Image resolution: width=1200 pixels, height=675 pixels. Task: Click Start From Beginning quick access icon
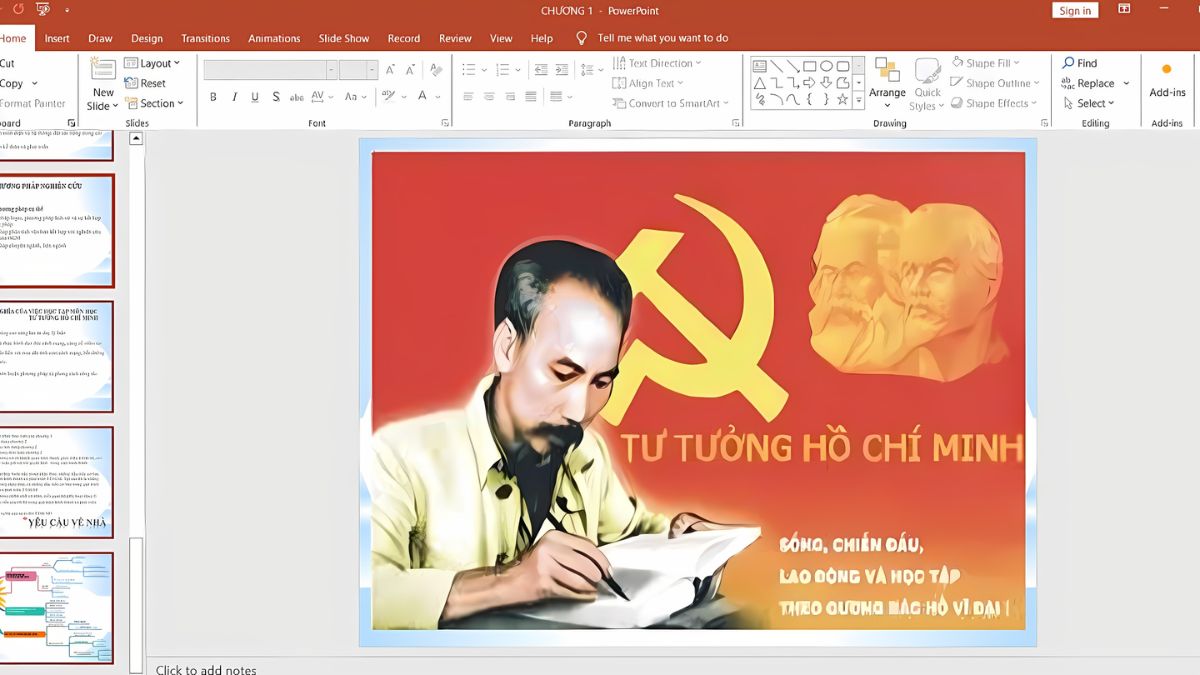coord(43,9)
